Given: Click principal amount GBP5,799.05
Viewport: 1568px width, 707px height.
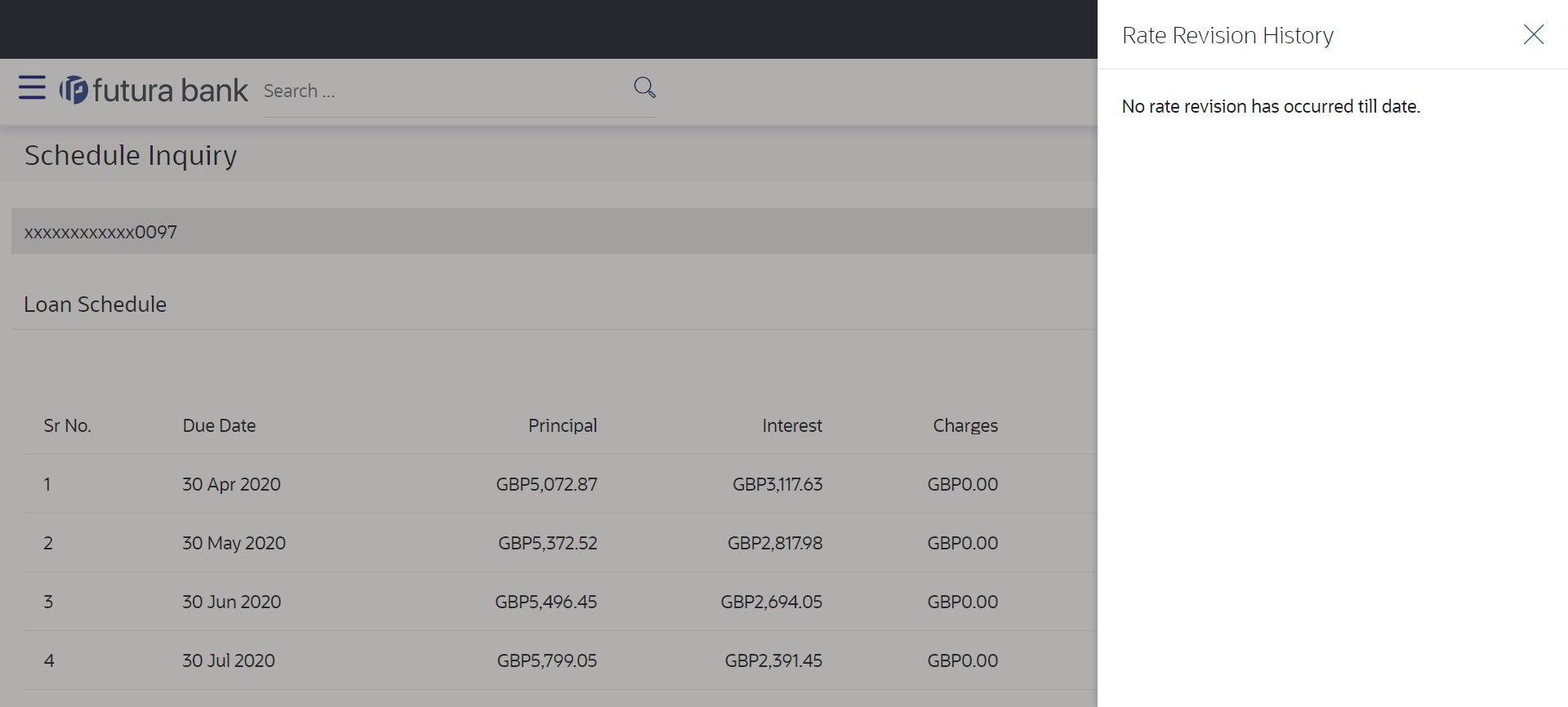Looking at the screenshot, I should [x=546, y=660].
